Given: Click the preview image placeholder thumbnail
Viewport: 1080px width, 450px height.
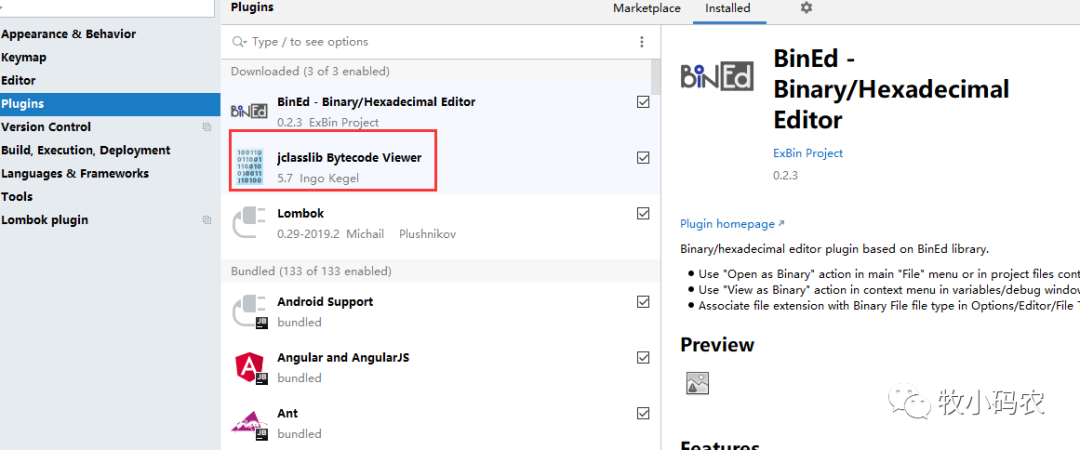Looking at the screenshot, I should click(x=697, y=382).
